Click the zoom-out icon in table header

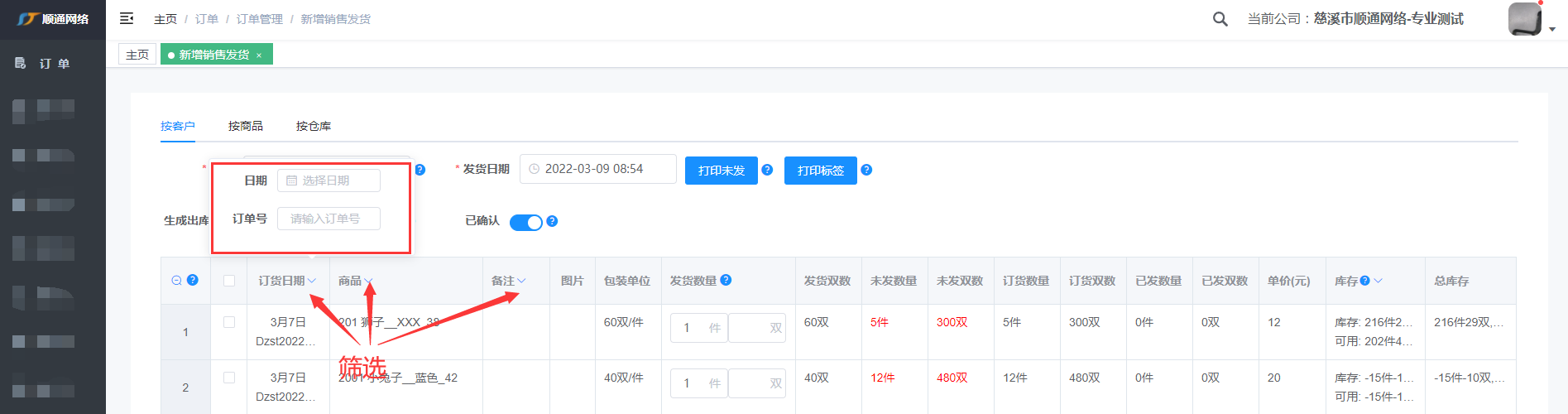coord(176,281)
